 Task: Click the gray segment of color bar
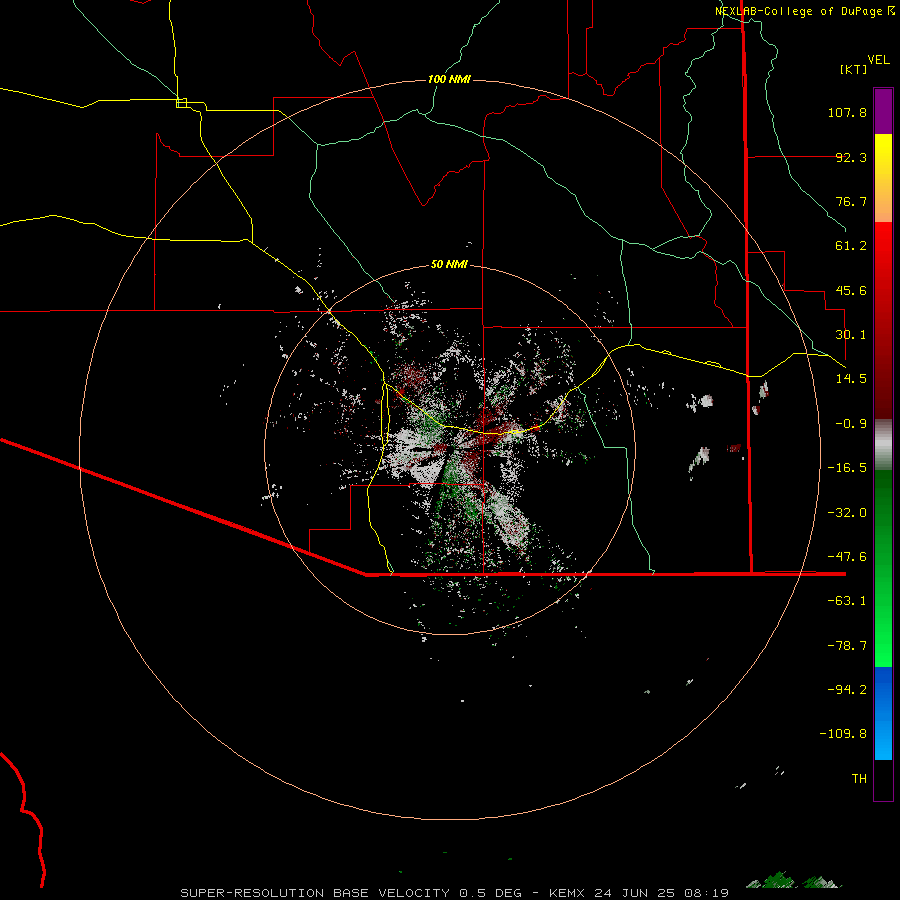[883, 445]
